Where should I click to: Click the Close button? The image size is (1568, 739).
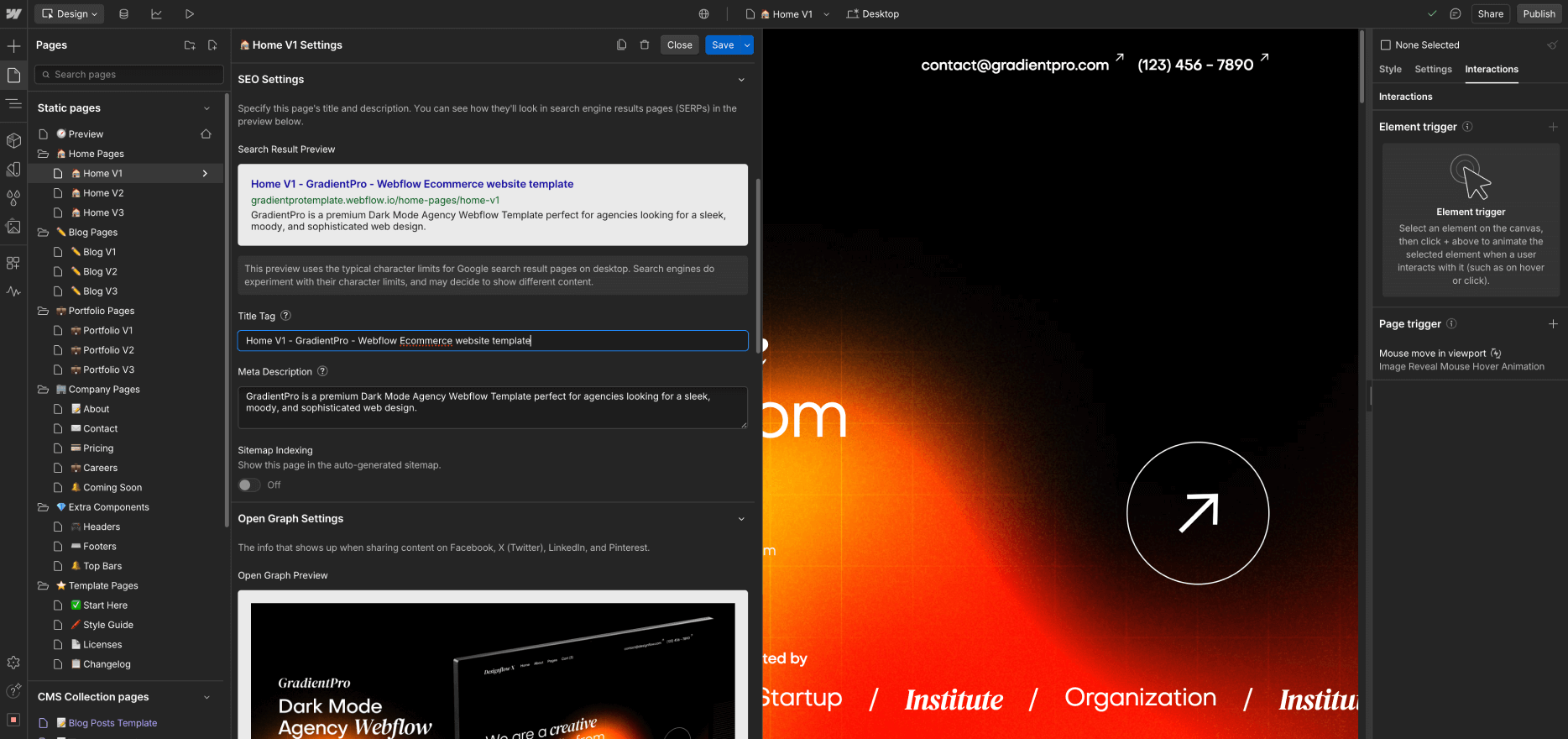pos(680,45)
